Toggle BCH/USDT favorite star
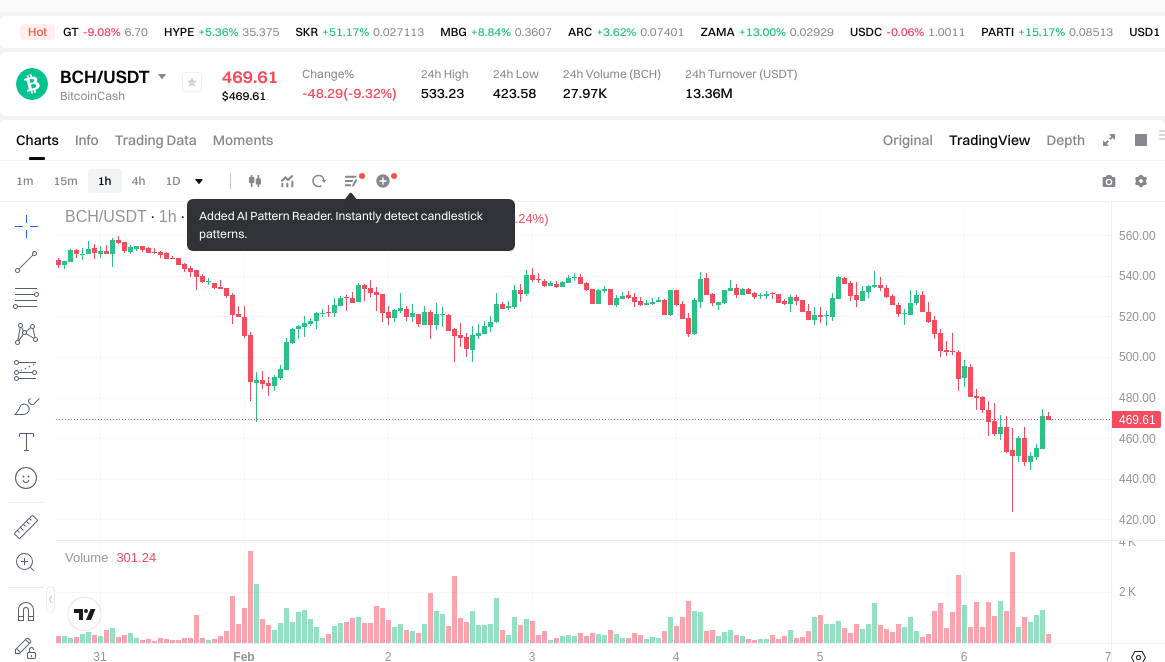This screenshot has width=1165, height=662. point(192,83)
